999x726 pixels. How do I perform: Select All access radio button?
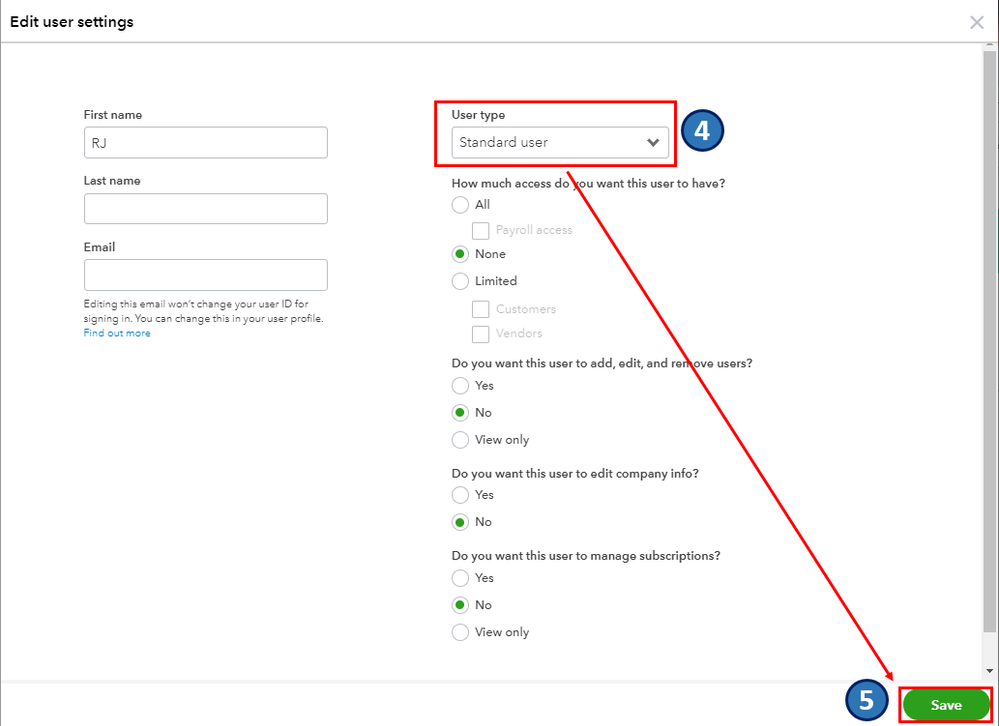pos(460,205)
